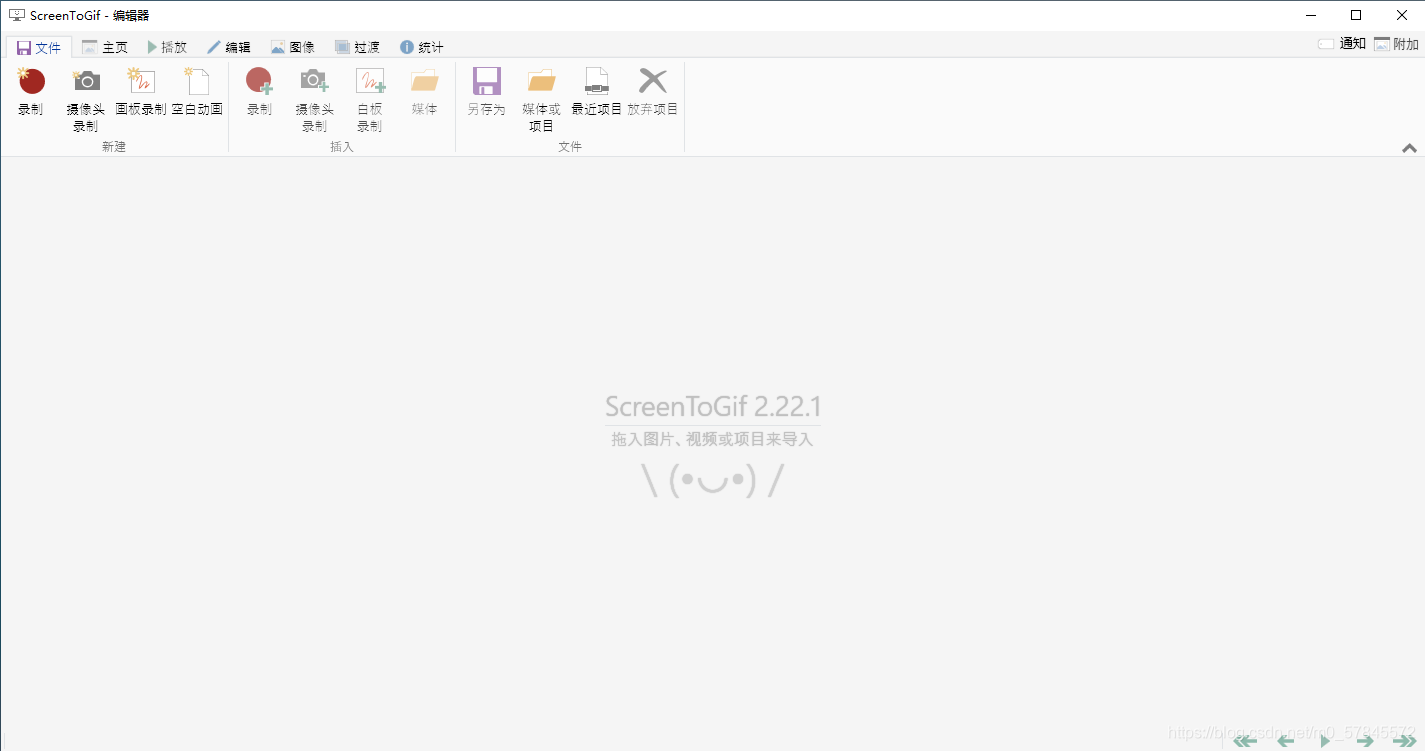Screen dimensions: 1425x751
Task: Collapse the ribbon with the chevron
Action: (x=1409, y=148)
